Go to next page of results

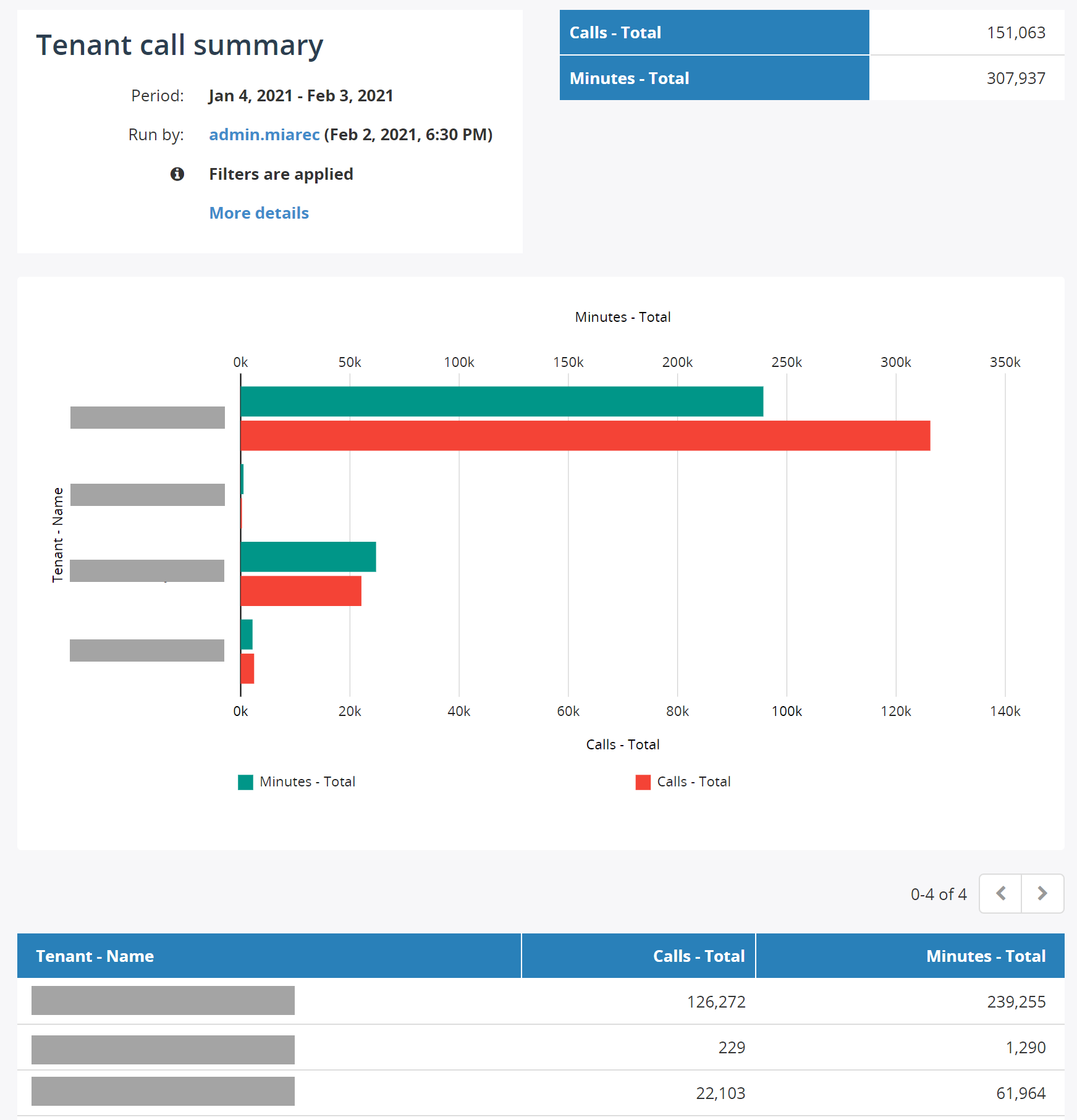point(1042,893)
